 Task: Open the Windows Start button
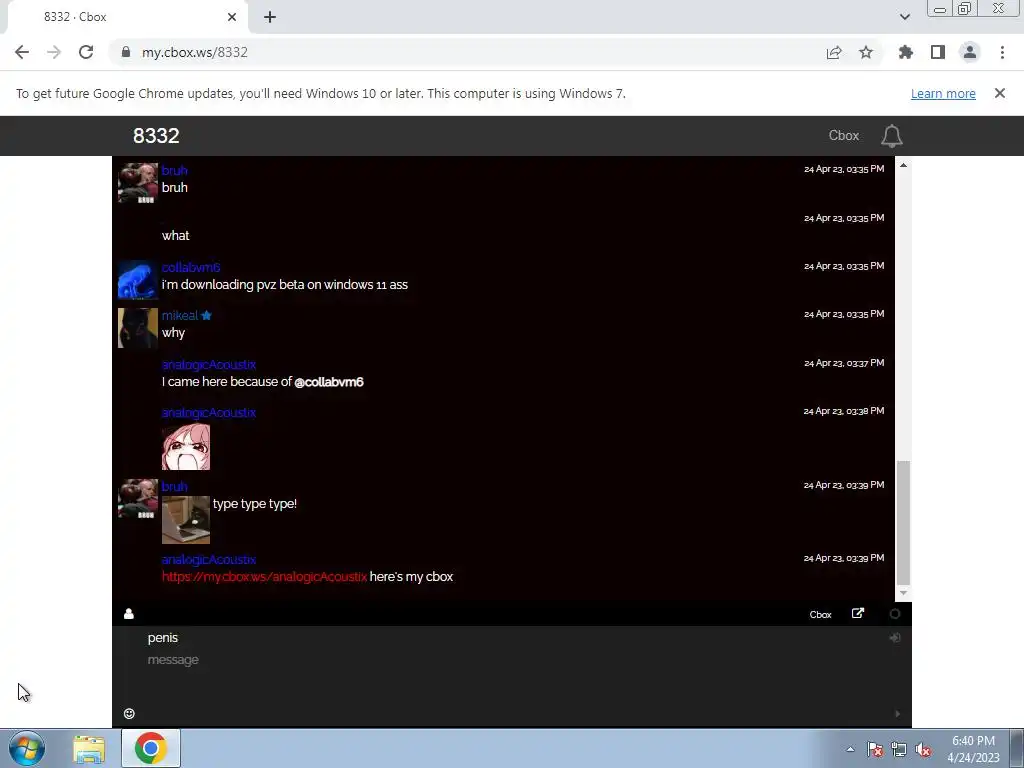coord(27,748)
